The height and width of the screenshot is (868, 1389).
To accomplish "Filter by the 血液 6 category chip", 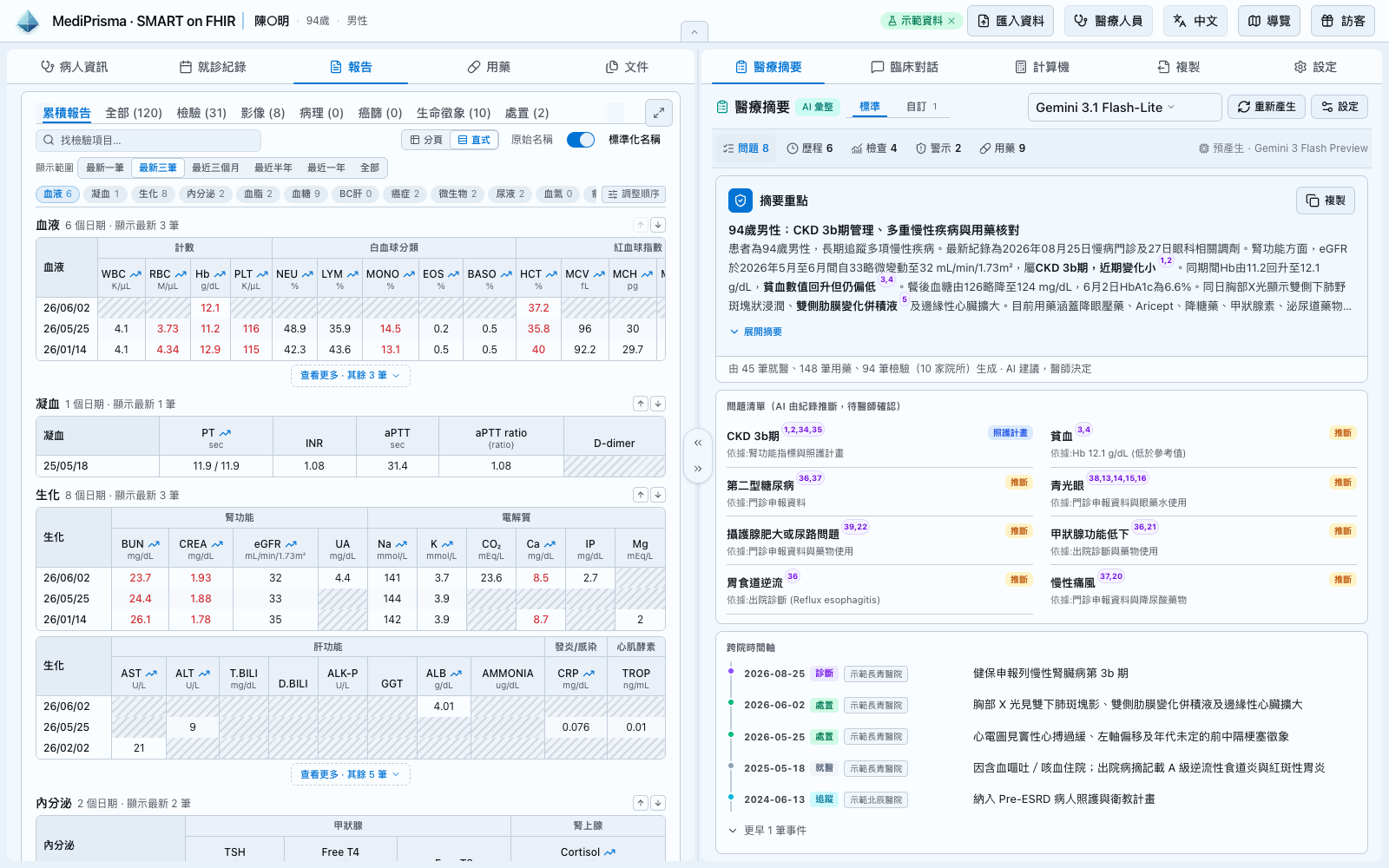I will click(58, 194).
